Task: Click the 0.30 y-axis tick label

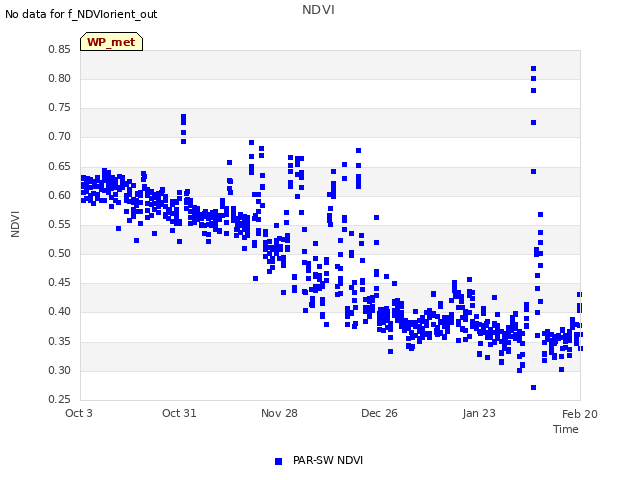Action: (59, 371)
